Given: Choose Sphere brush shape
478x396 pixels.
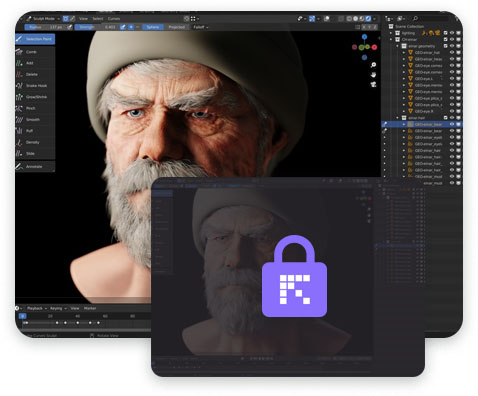Looking at the screenshot, I should 153,27.
